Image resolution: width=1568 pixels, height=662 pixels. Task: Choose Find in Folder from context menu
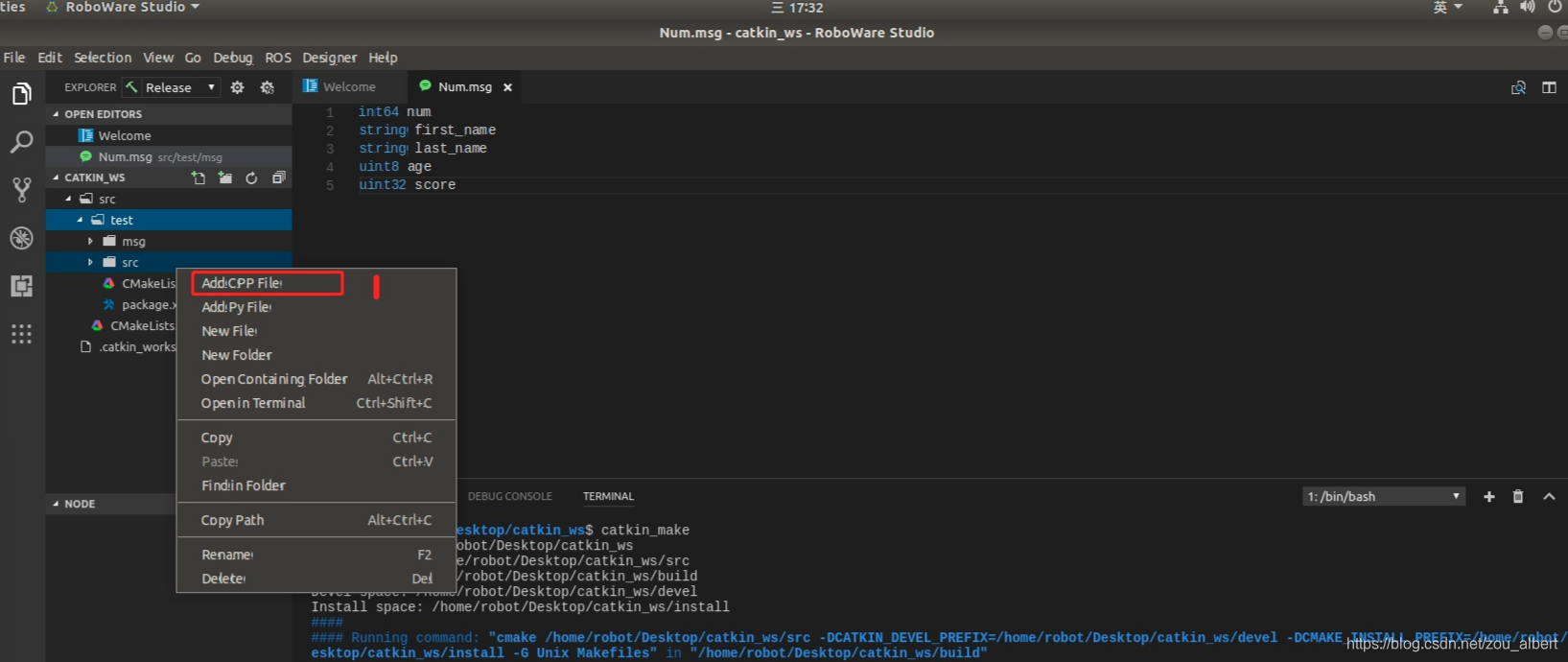(316, 485)
